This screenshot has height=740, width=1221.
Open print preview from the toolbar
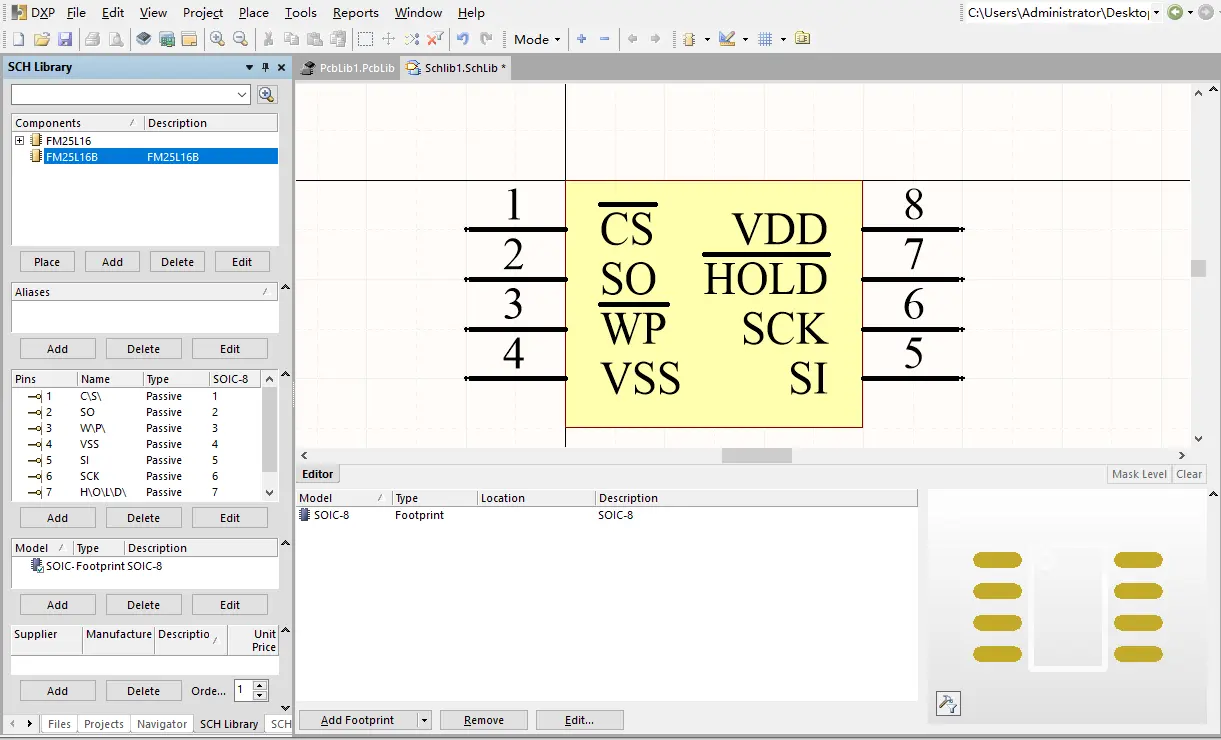(116, 39)
